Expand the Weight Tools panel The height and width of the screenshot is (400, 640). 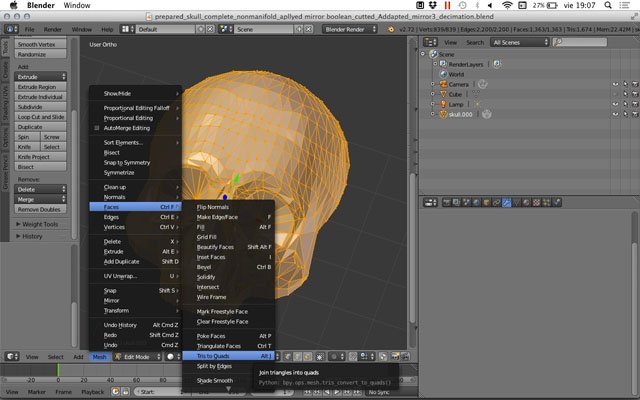click(x=40, y=224)
